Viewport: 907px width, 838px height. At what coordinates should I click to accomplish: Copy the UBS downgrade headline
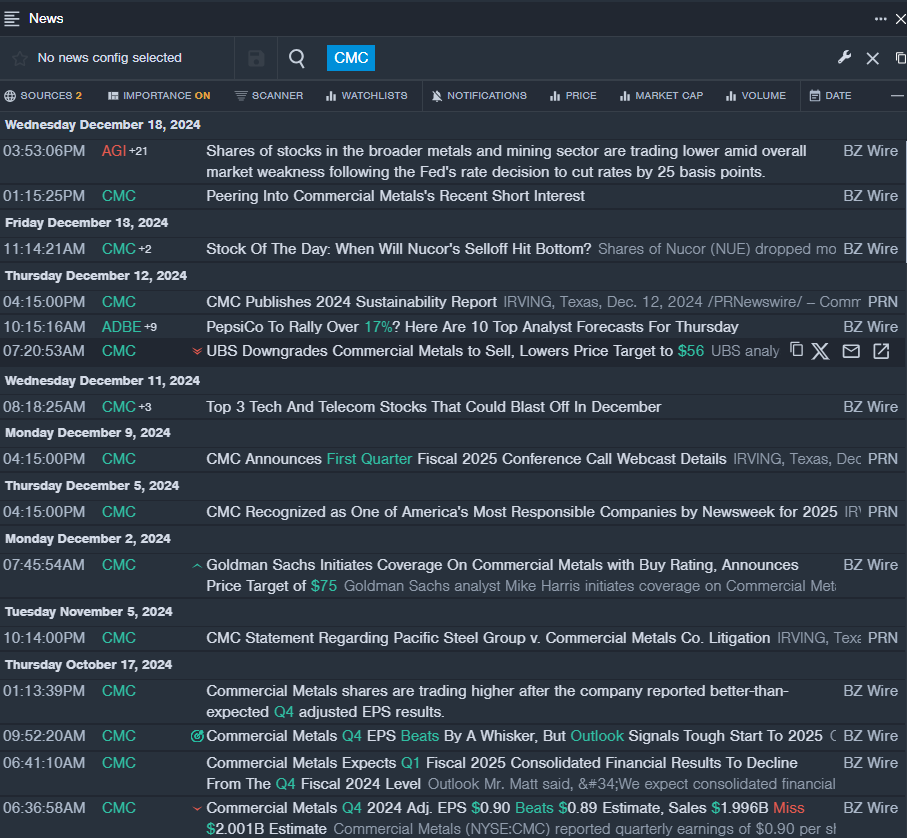796,350
